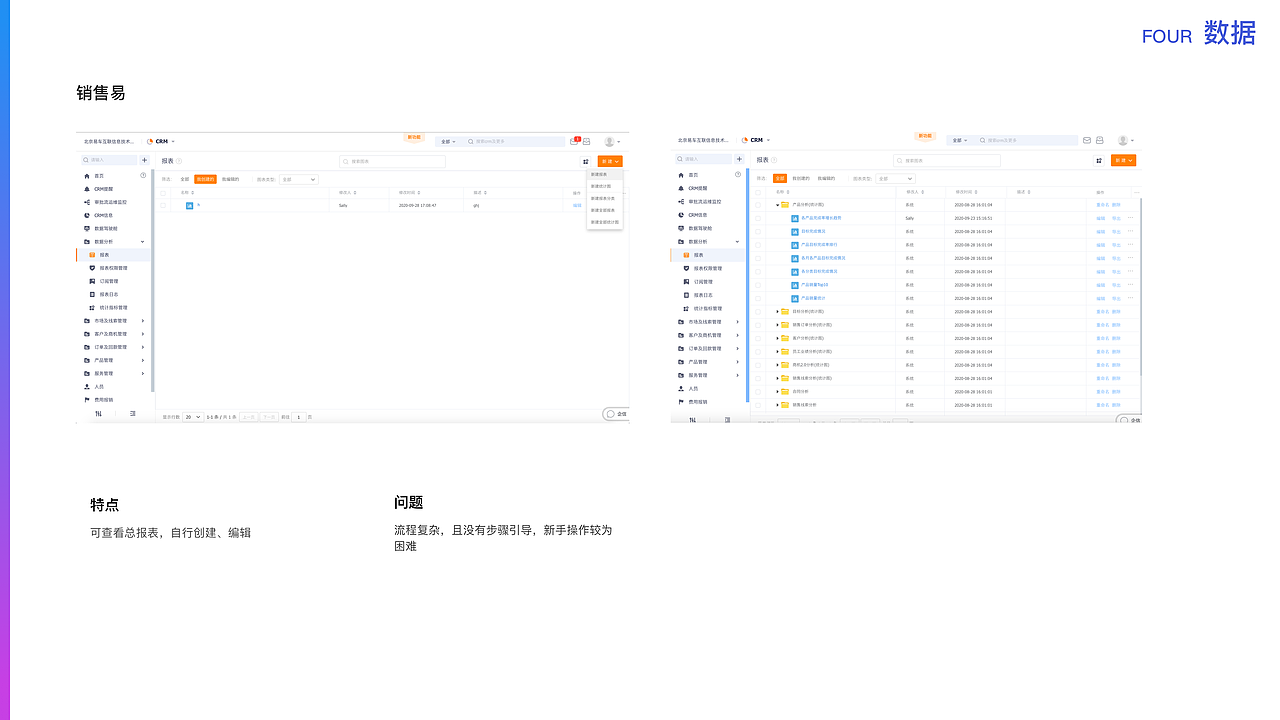Click 搜索报表 search field in left screenshot
Viewport: 1280px width, 720px height.
pos(392,161)
